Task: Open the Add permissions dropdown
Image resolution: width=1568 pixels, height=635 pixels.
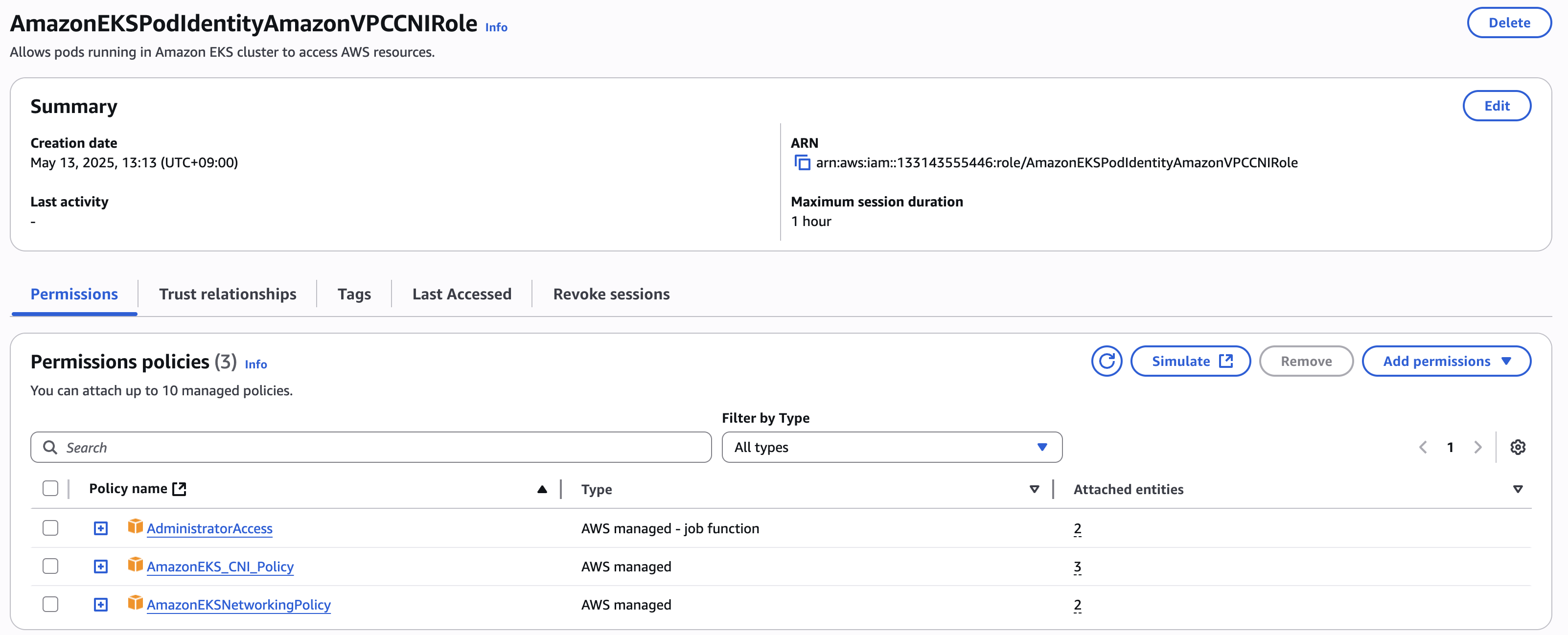Action: tap(1446, 362)
